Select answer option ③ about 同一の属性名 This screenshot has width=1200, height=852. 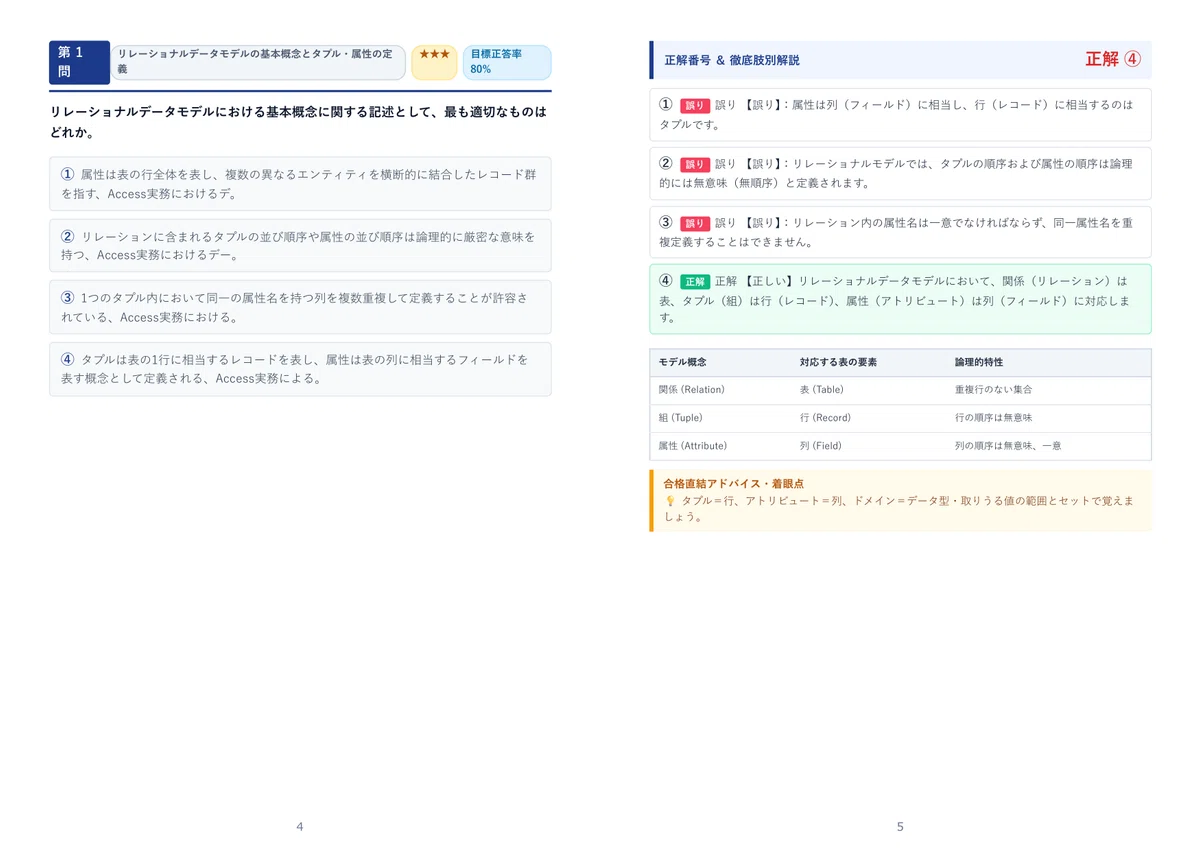(x=300, y=307)
